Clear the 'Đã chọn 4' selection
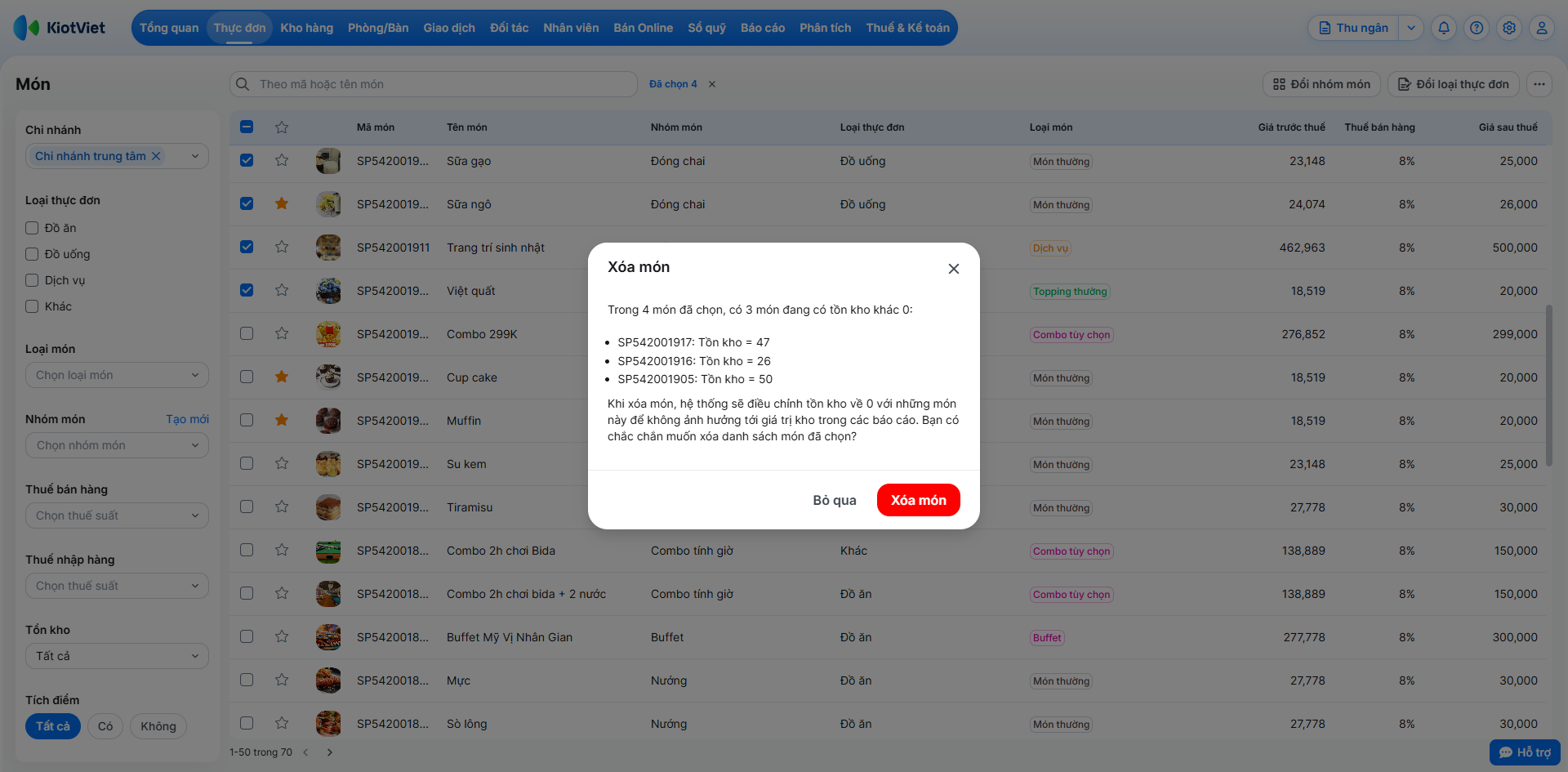Image resolution: width=1568 pixels, height=772 pixels. (712, 84)
